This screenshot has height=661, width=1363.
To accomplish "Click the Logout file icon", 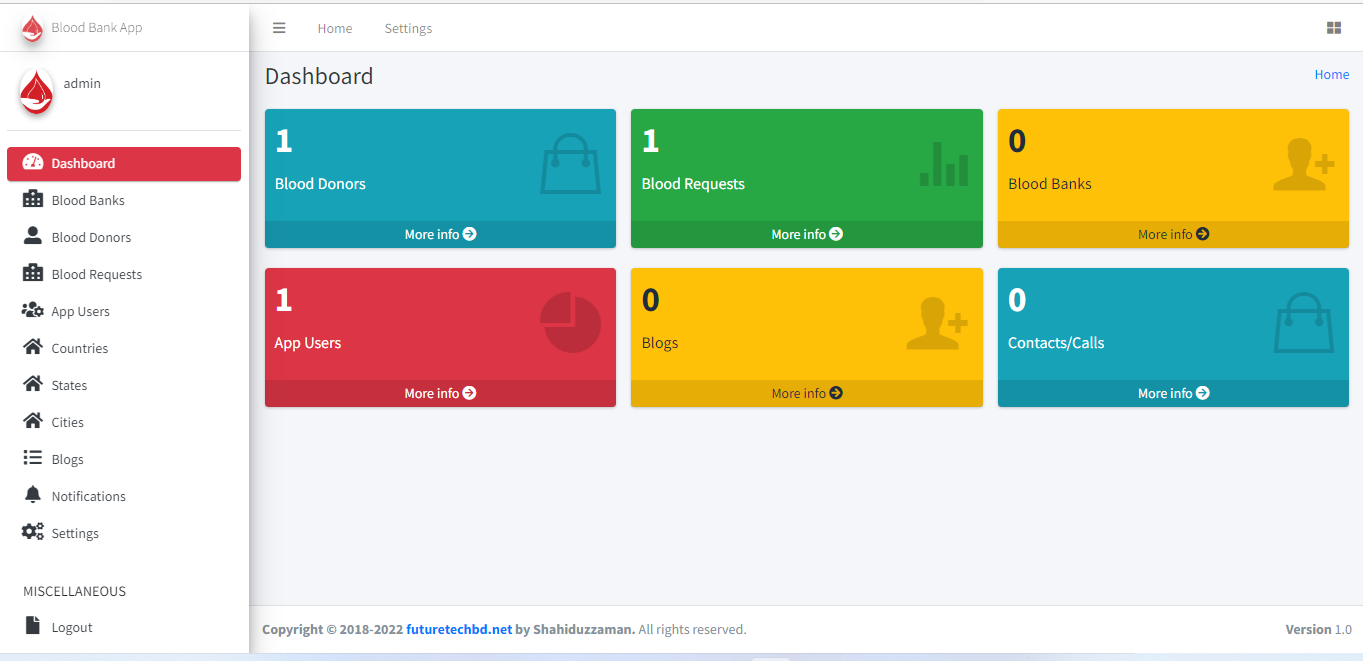I will [x=33, y=626].
